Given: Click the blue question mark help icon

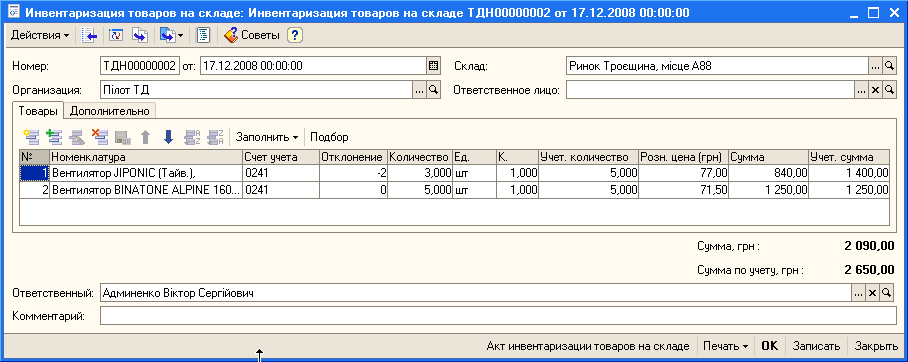Looking at the screenshot, I should (295, 35).
